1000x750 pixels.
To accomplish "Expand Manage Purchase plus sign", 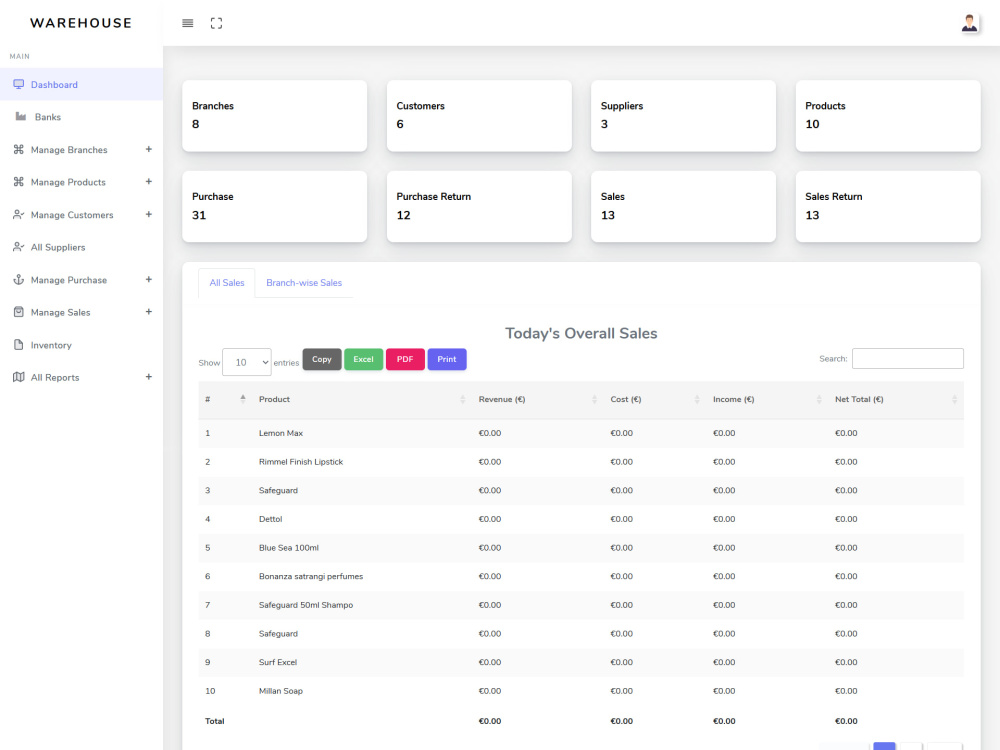I will (x=149, y=279).
